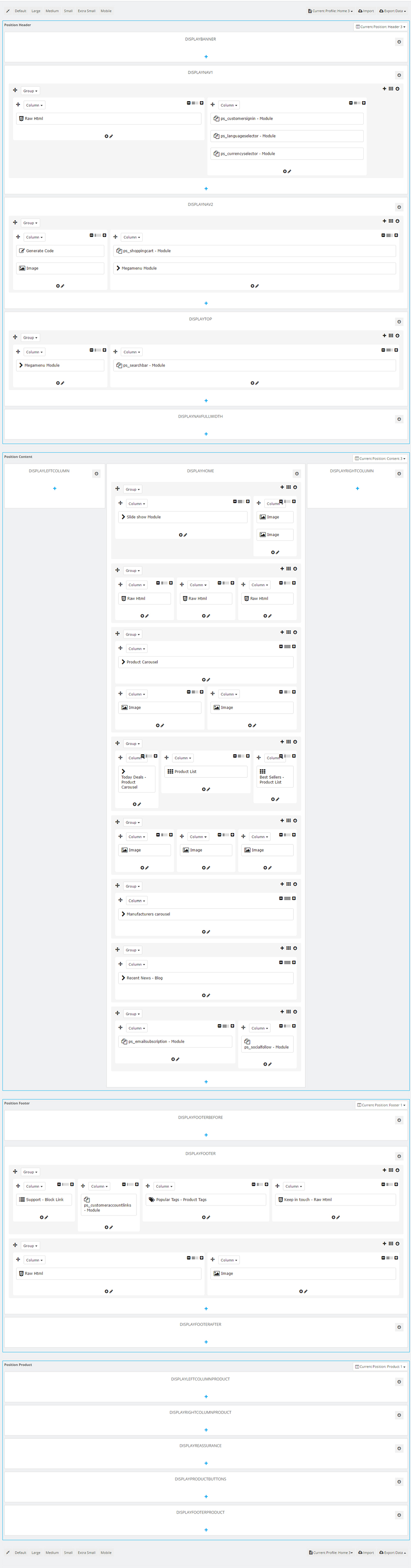Toggle collapse of DISPLAYREASSURANCE hook
This screenshot has height=1568, width=411.
(399, 1448)
